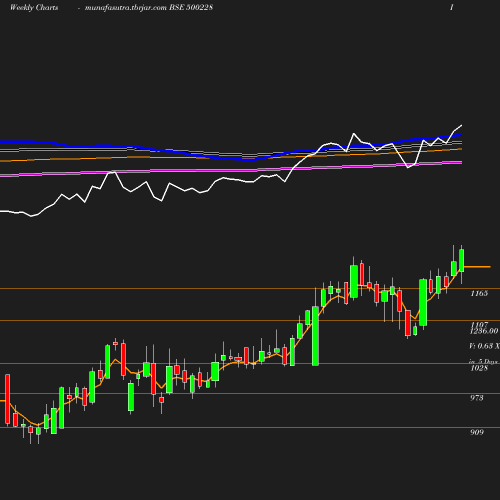Click the 1236.00 current price label
This screenshot has height=500, width=500.
(x=484, y=331)
